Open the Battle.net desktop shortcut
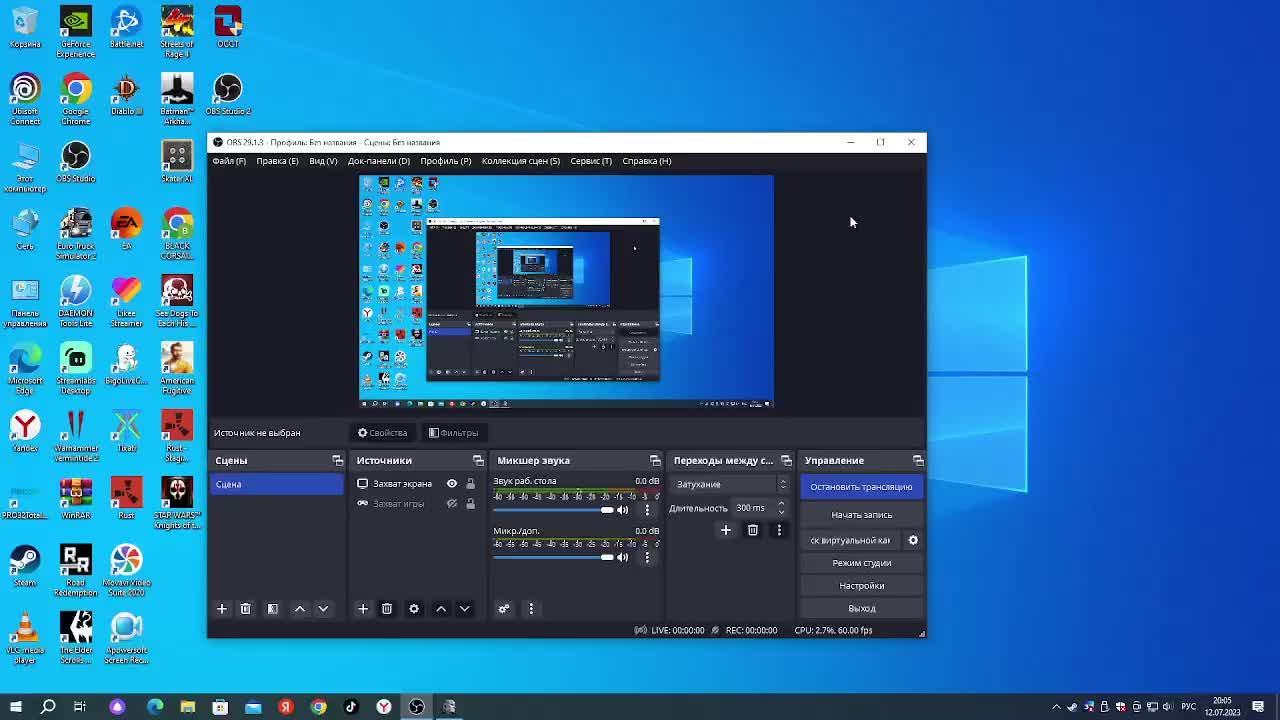 [126, 28]
